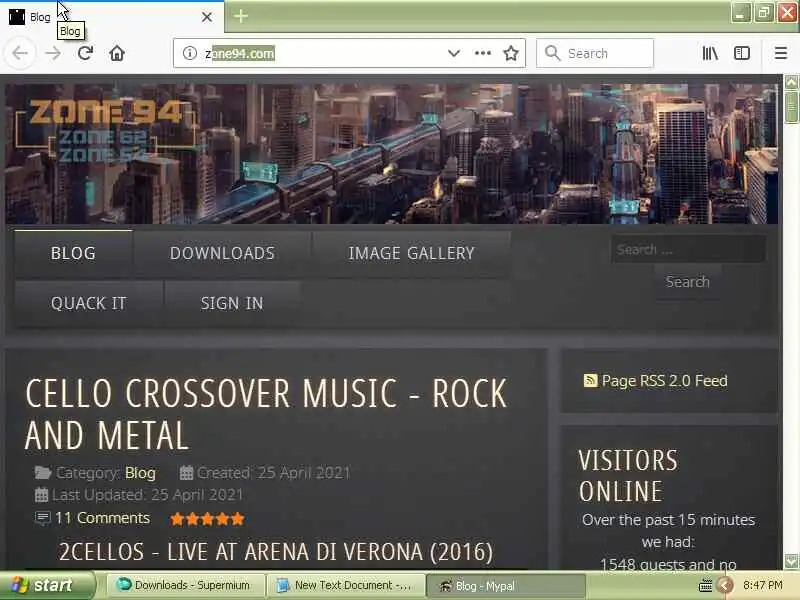Close the Blog tab
800x600 pixels.
coord(207,17)
